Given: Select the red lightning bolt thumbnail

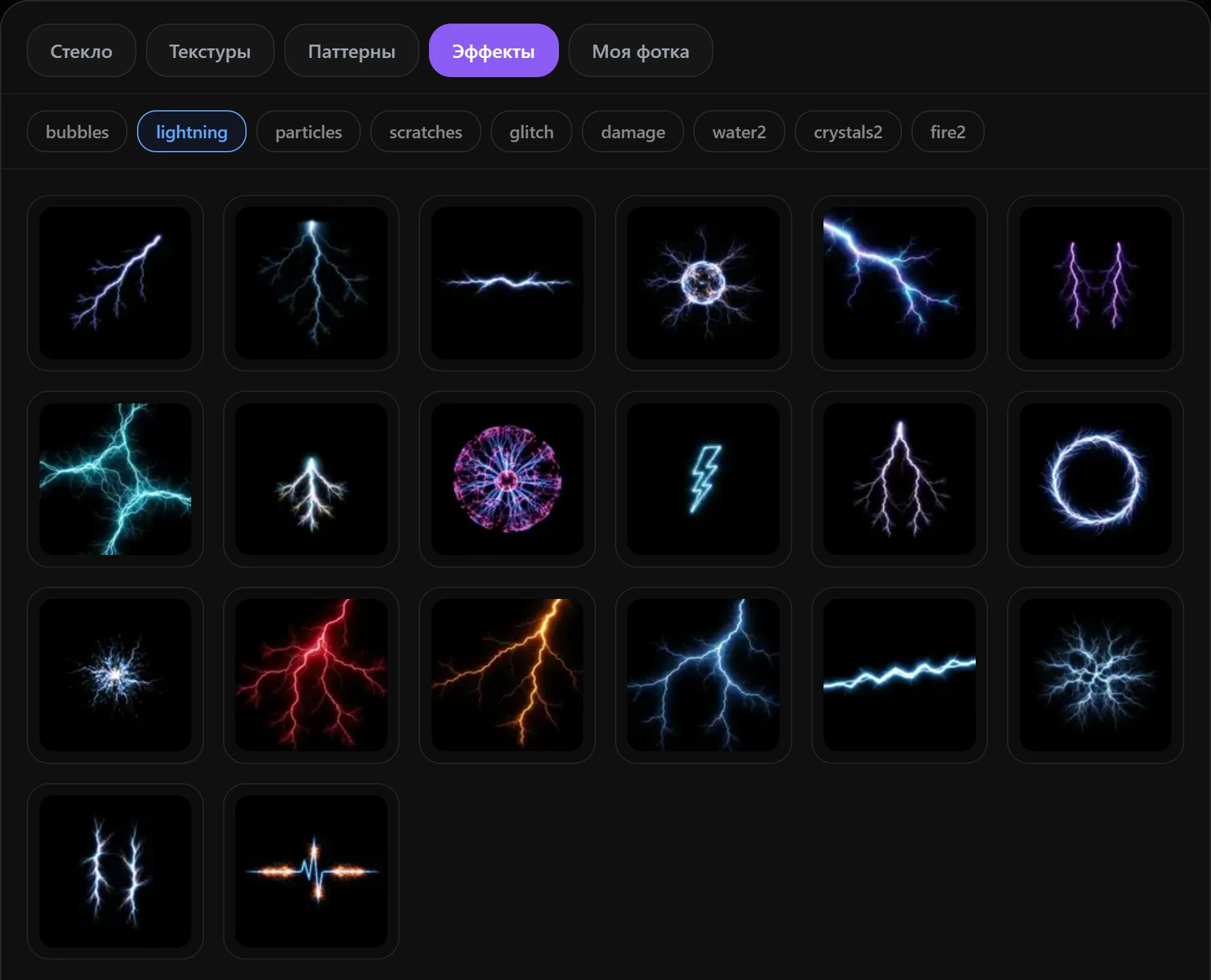Looking at the screenshot, I should coord(311,675).
